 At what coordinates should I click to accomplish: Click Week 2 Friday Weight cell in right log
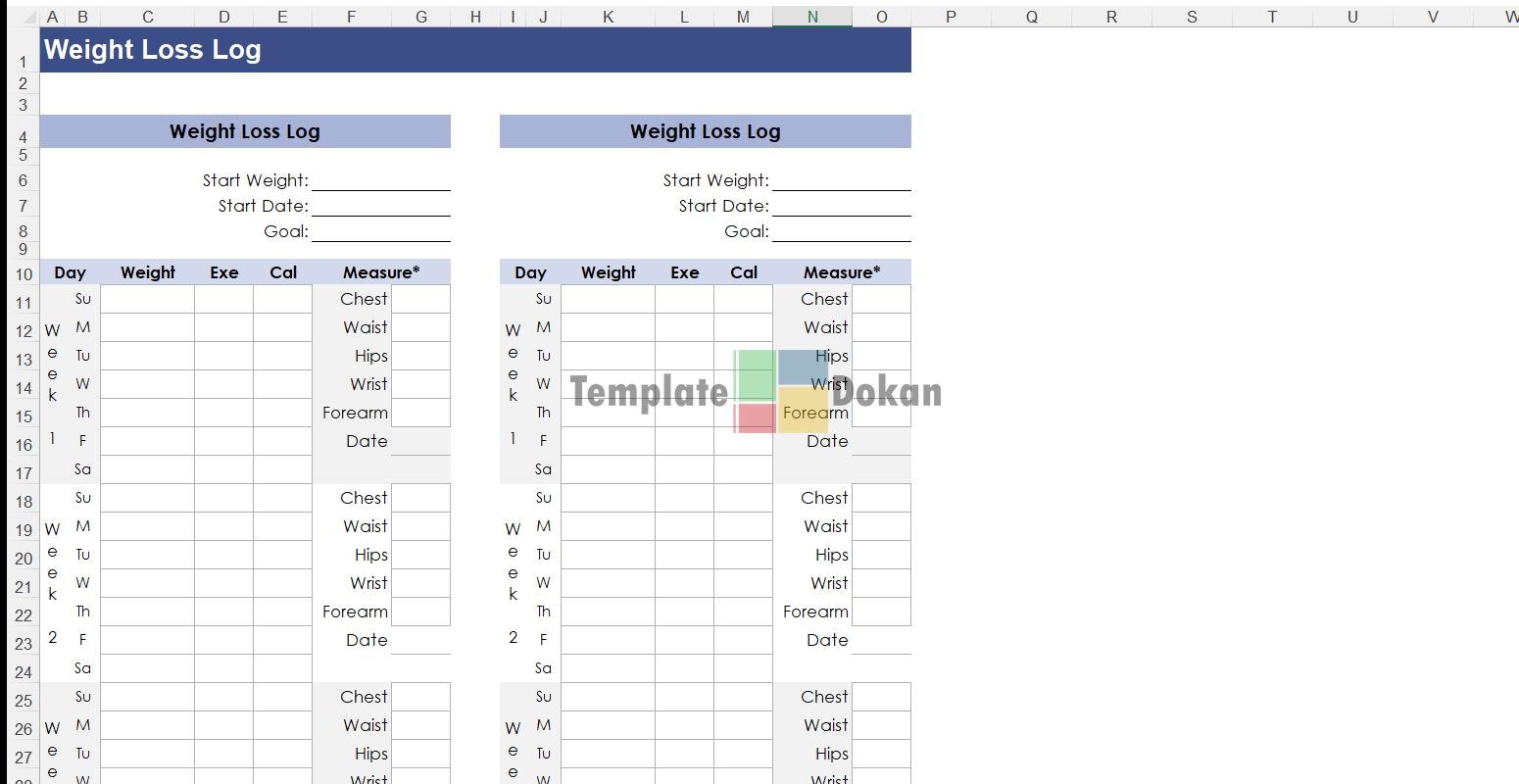tap(608, 640)
